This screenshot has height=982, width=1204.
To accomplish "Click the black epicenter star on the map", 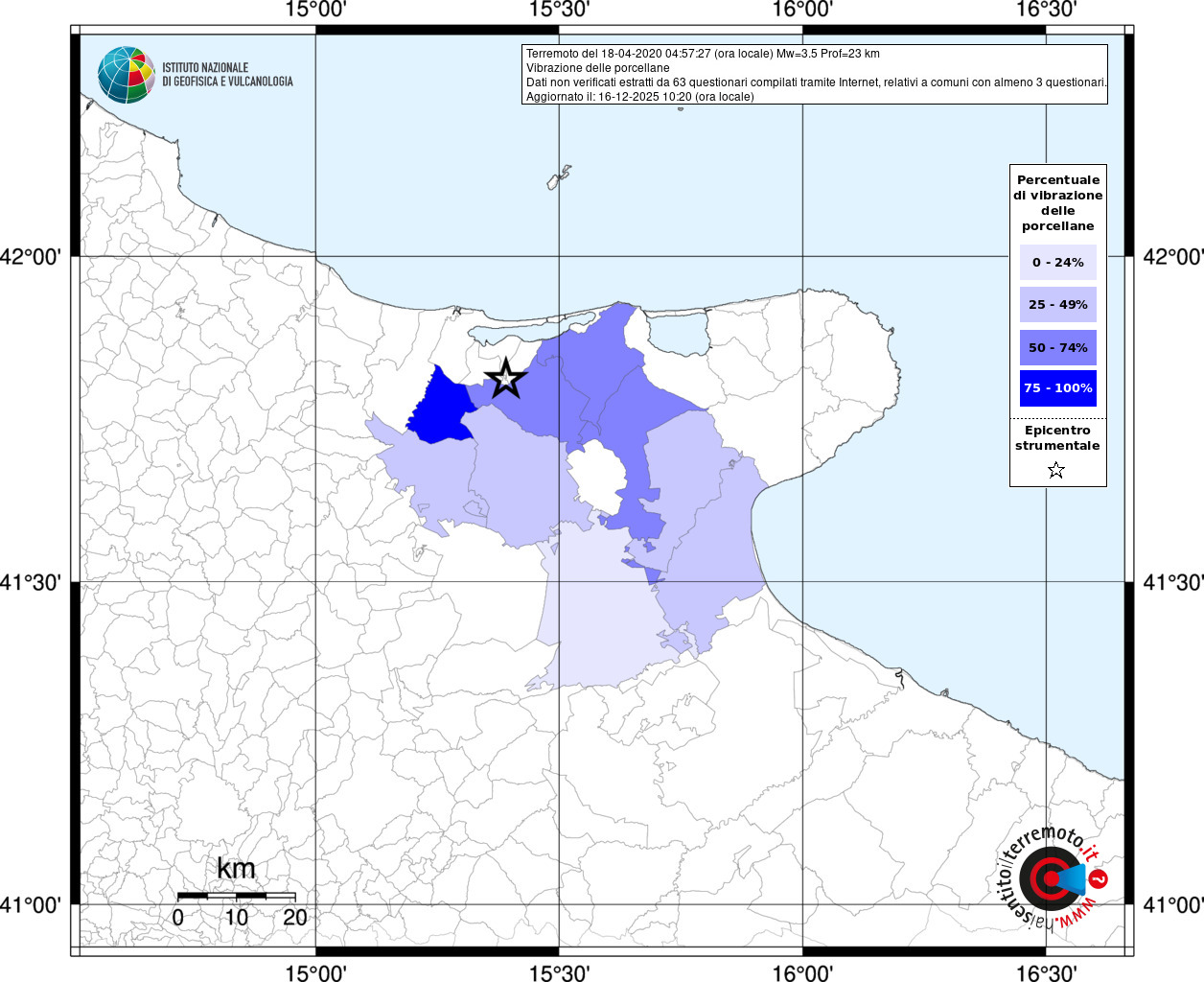I will [505, 379].
